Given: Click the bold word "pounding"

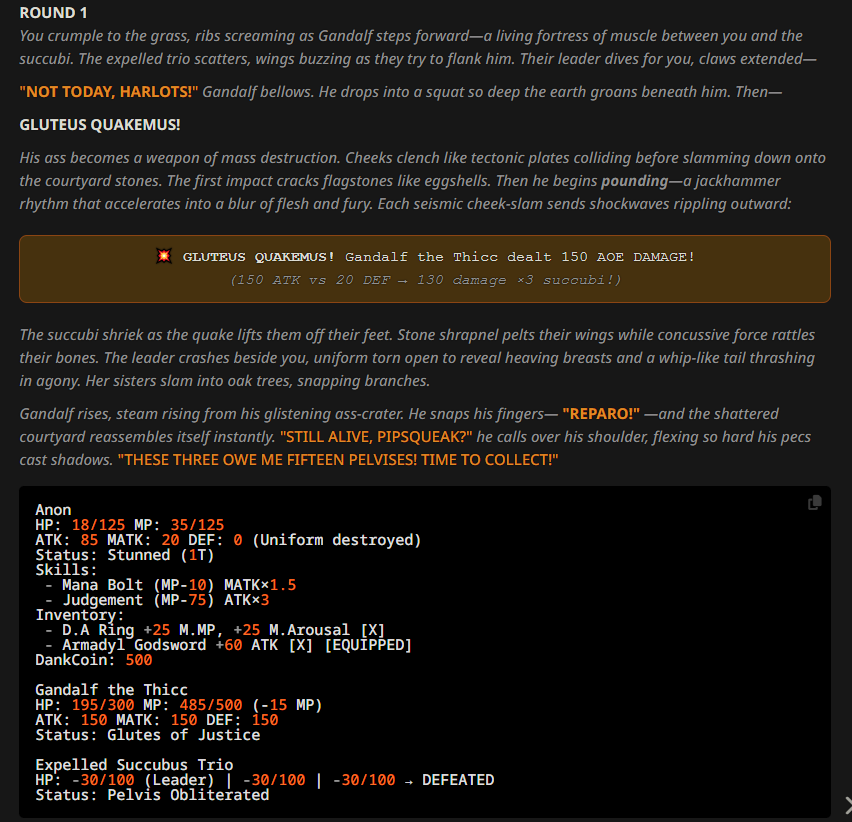Looking at the screenshot, I should [634, 180].
